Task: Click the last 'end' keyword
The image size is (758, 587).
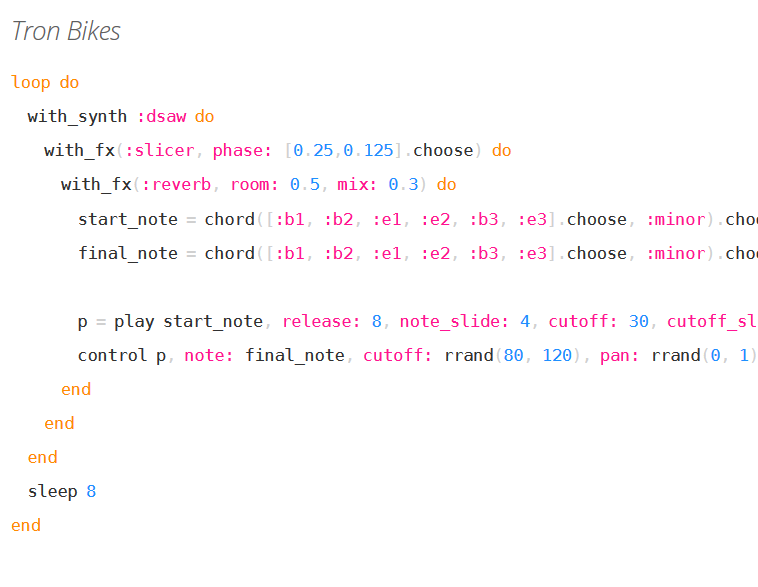Action: tap(26, 526)
